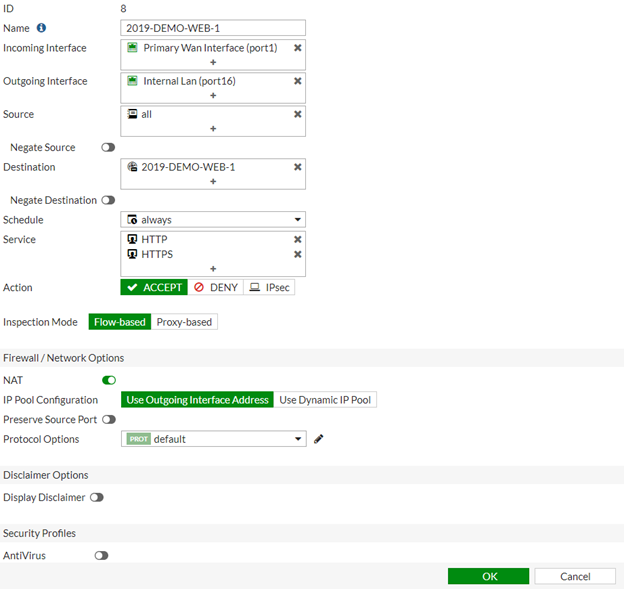Edit Protocol Options with pencil icon
The width and height of the screenshot is (624, 589).
[x=318, y=439]
